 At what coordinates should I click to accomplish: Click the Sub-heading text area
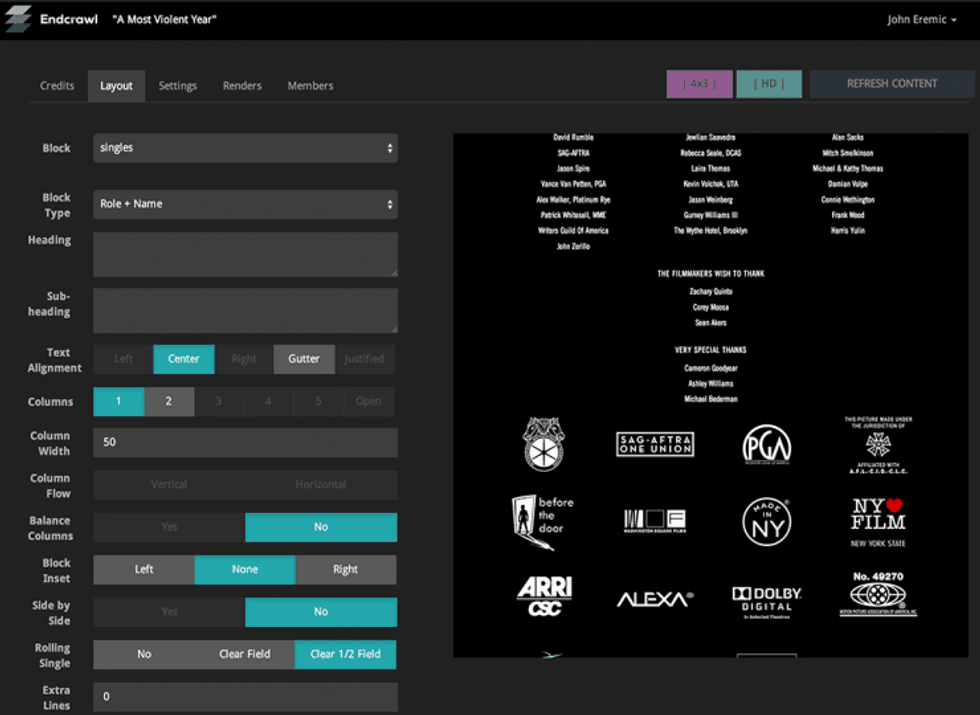(x=245, y=311)
